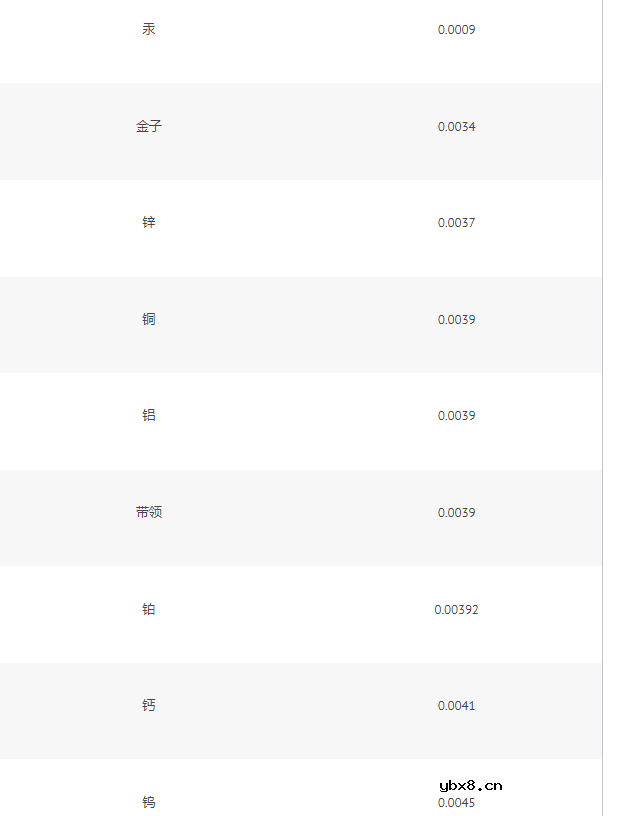The height and width of the screenshot is (816, 618).
Task: Click the 铜 material name
Action: click(x=149, y=320)
